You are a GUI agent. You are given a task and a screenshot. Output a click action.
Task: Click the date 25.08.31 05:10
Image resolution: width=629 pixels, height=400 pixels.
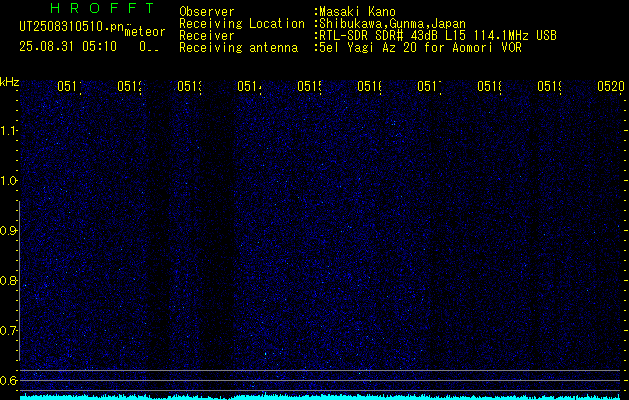pyautogui.click(x=68, y=47)
